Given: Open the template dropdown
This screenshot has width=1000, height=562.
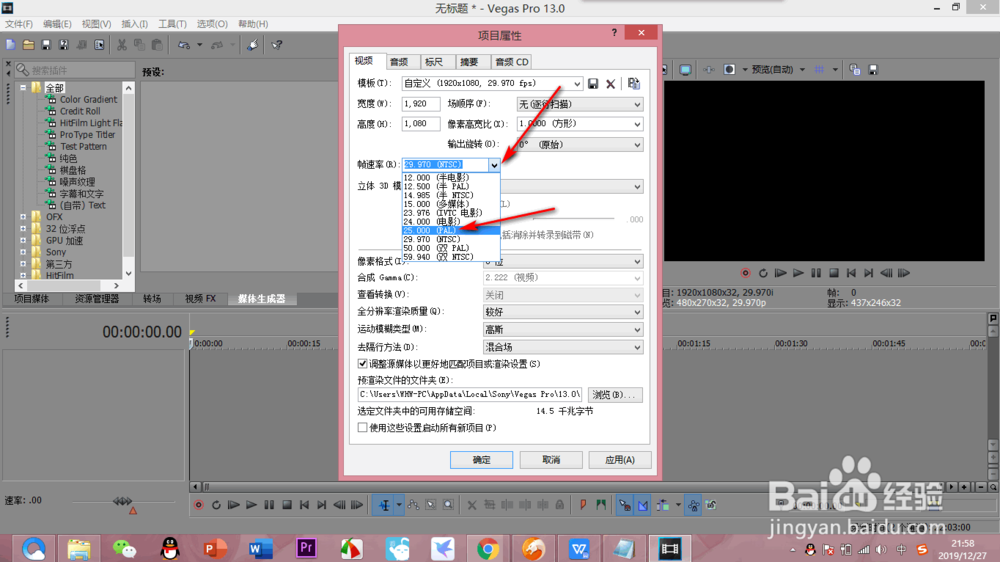Looking at the screenshot, I should pos(577,84).
